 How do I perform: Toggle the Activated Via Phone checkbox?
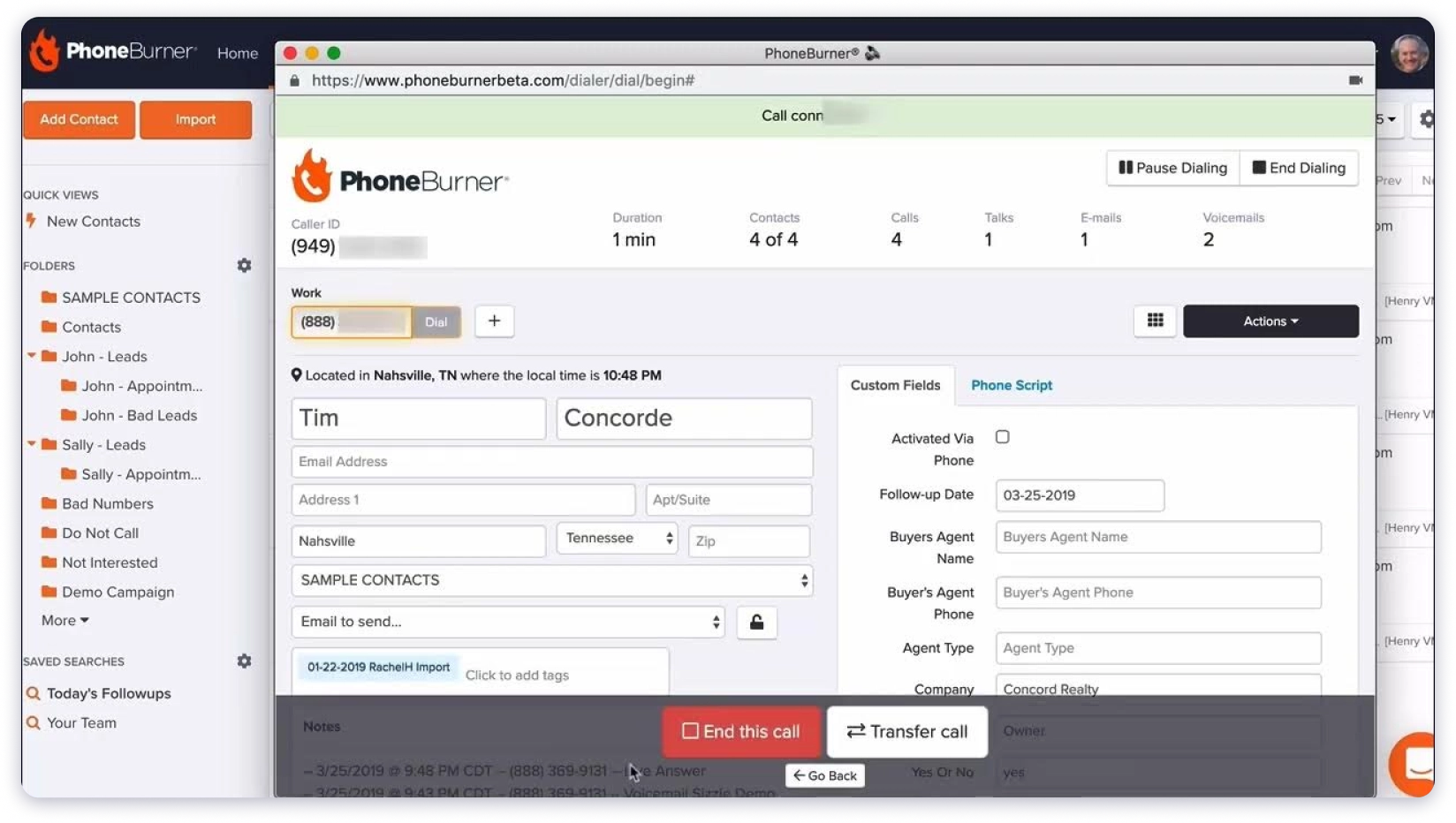pyautogui.click(x=1002, y=436)
